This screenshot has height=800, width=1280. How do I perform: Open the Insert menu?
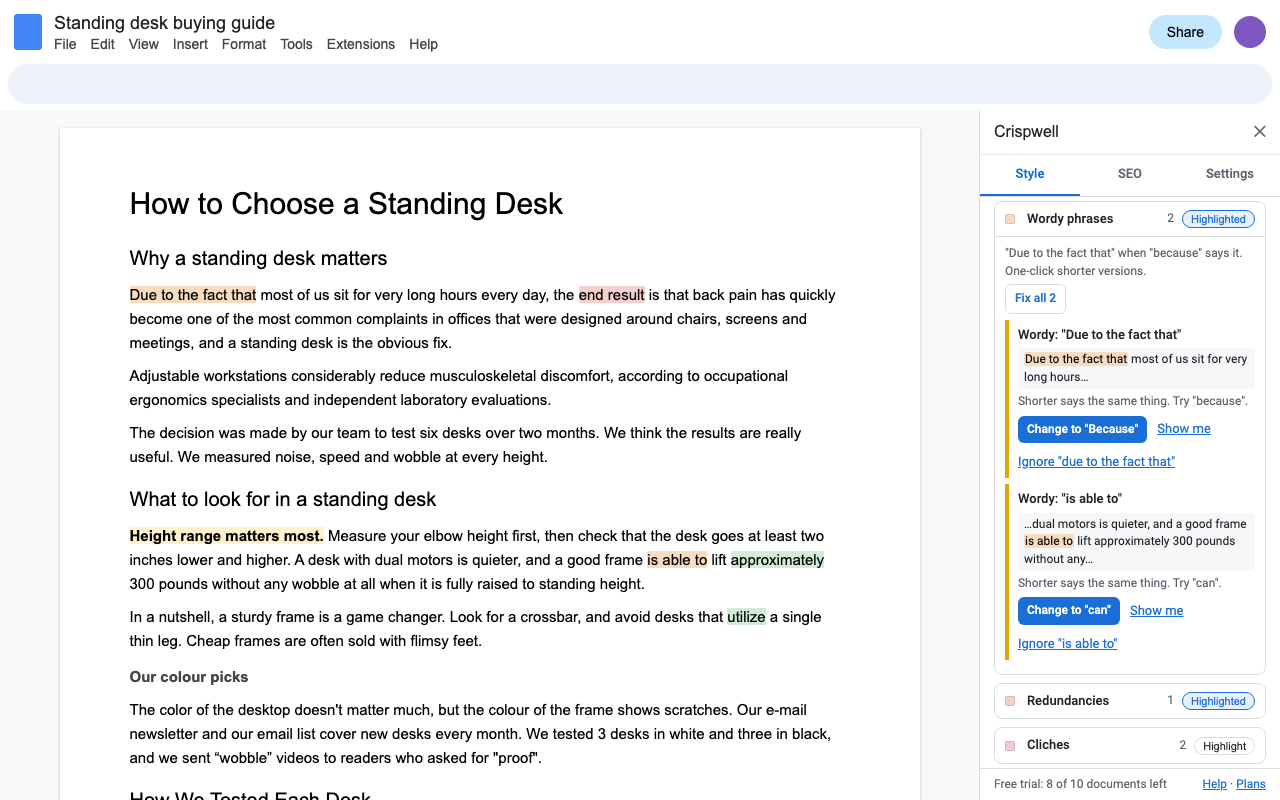coord(190,44)
